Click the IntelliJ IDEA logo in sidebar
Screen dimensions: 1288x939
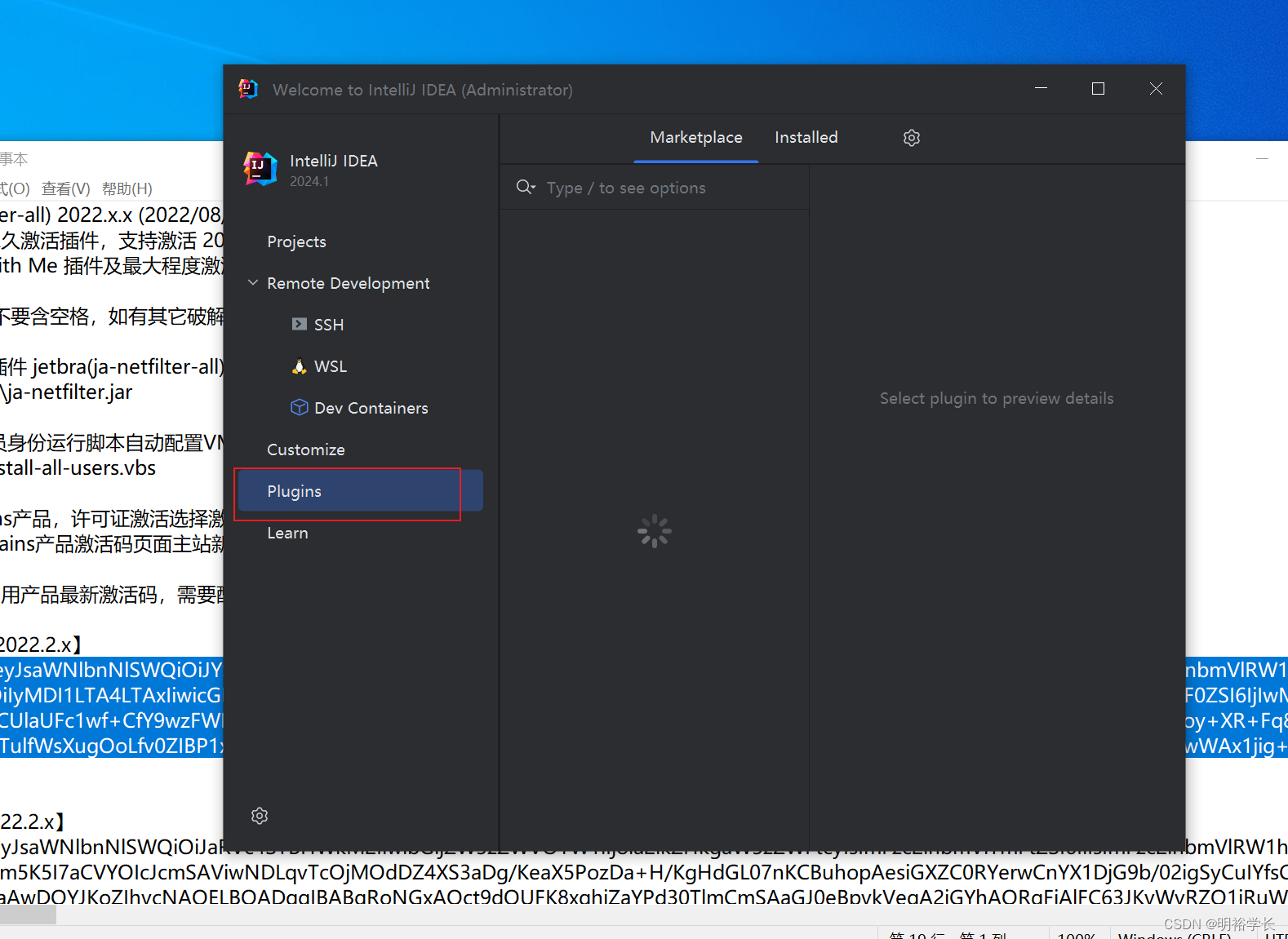point(260,169)
